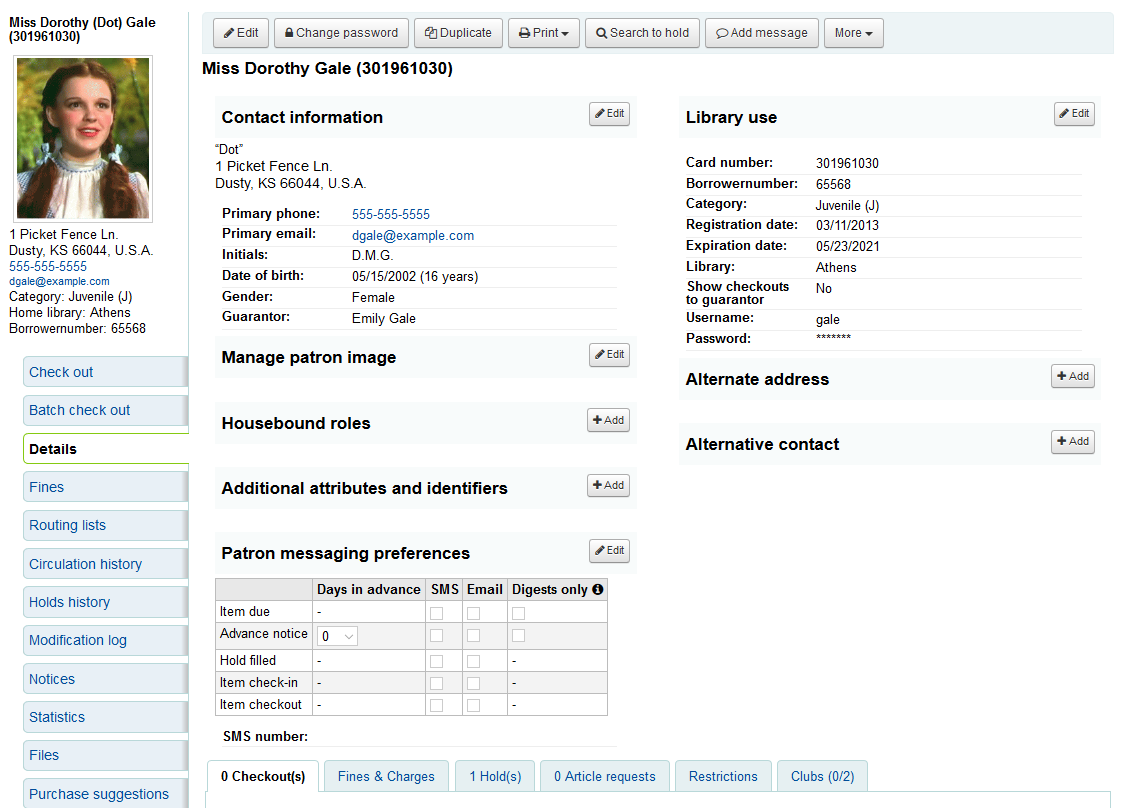
Task: Click Search to hold magnifier button
Action: pos(642,33)
